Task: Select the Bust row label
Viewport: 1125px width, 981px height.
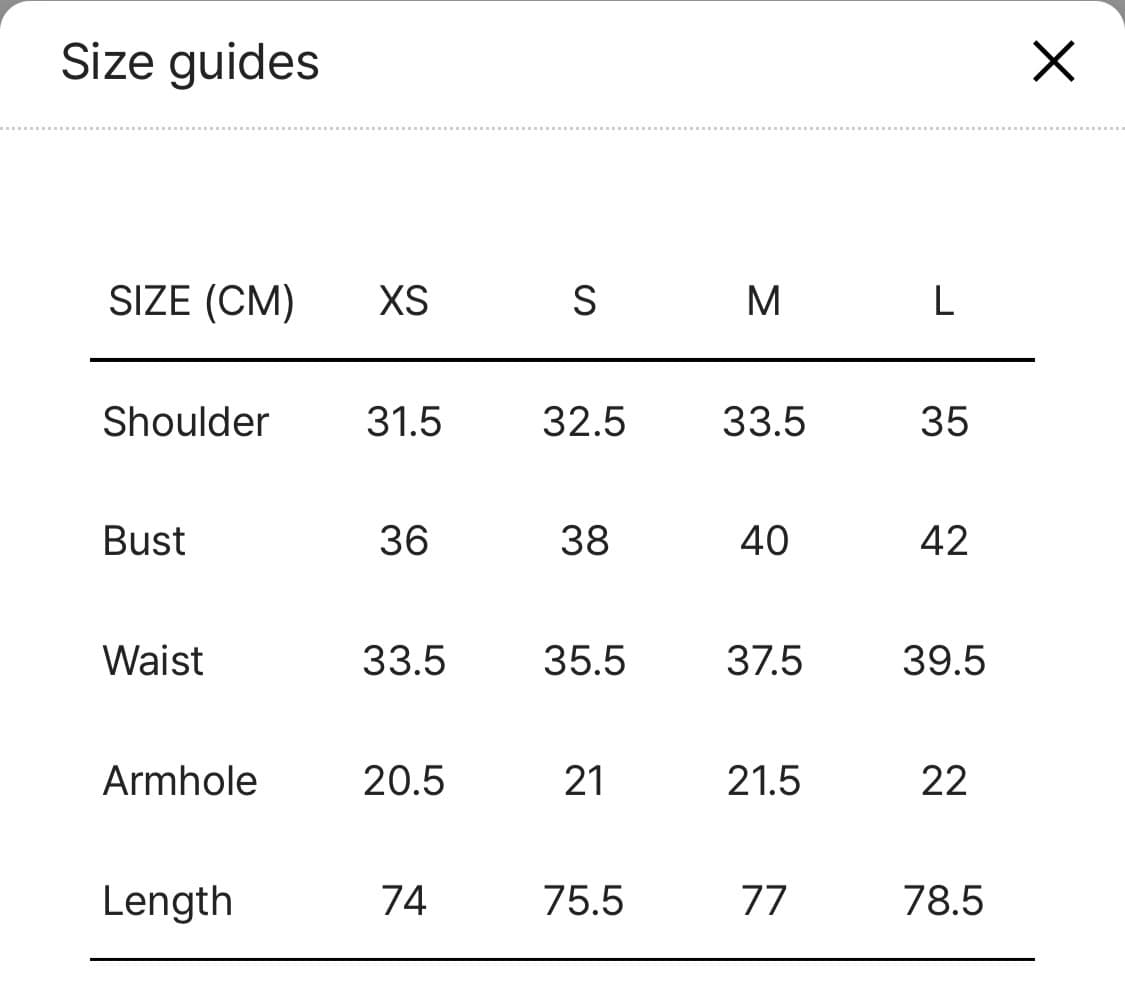Action: tap(144, 541)
